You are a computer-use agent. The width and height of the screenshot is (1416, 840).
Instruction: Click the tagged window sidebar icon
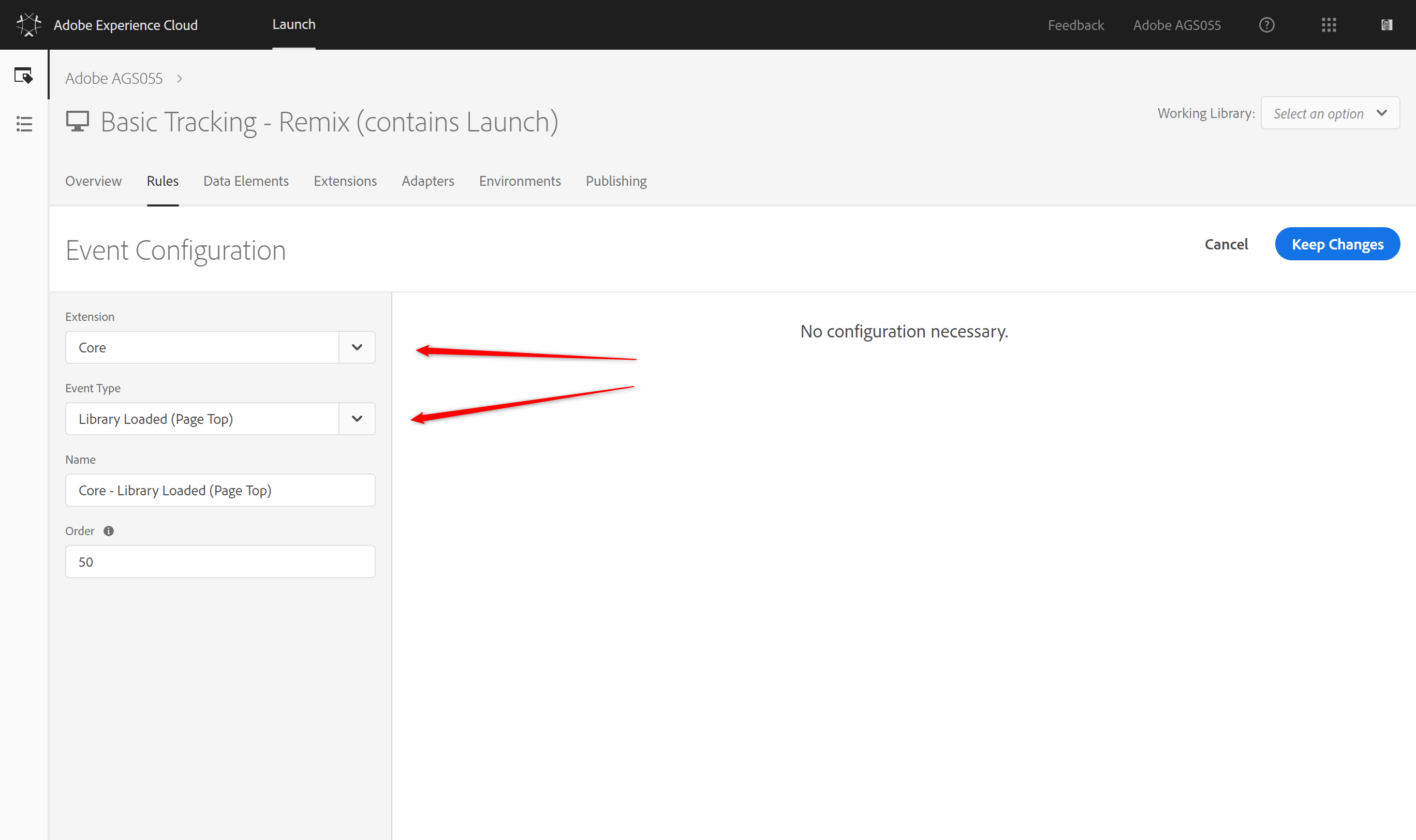click(24, 75)
